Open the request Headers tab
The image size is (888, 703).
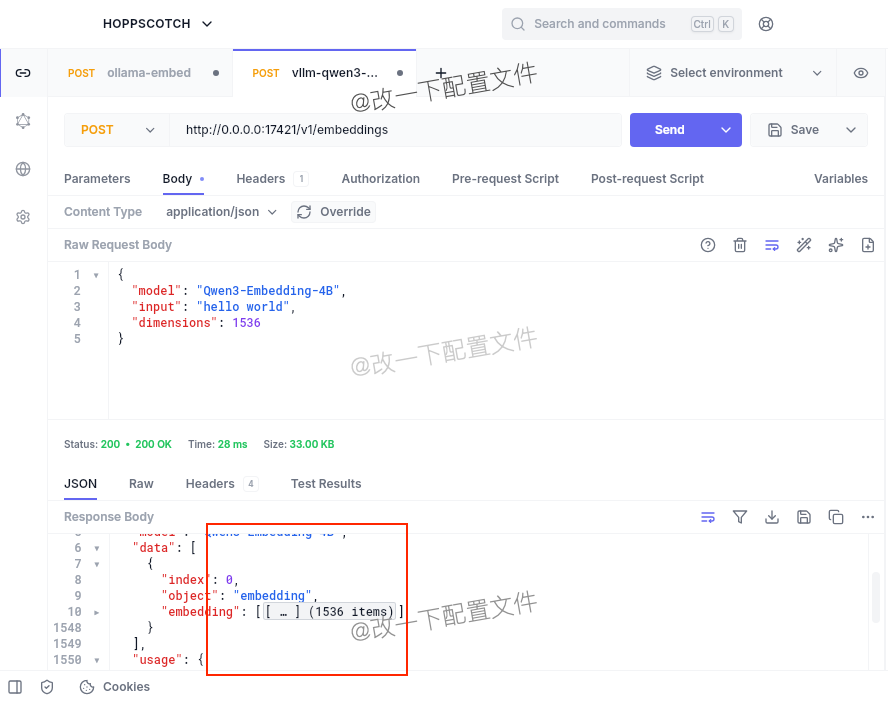[x=272, y=179]
